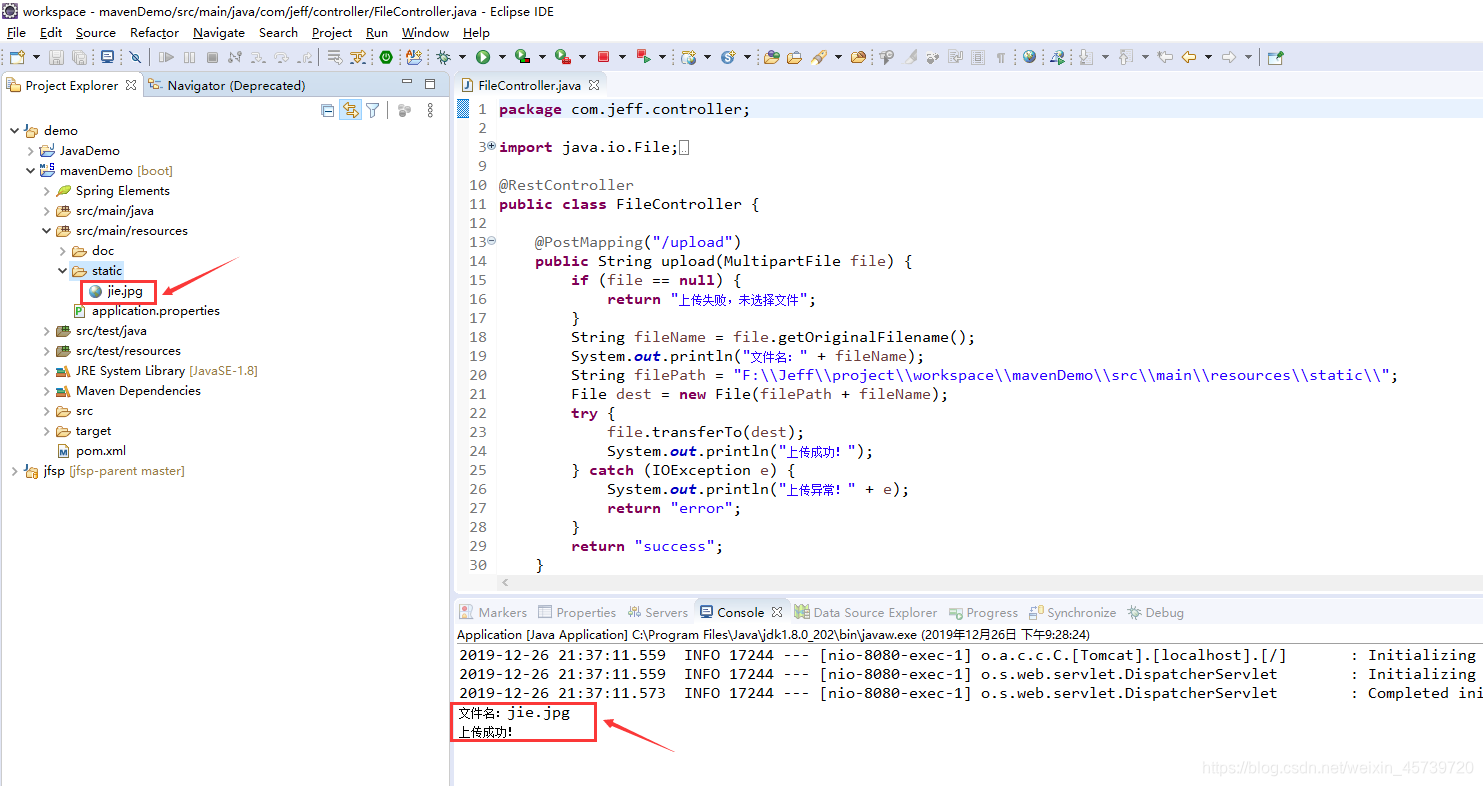Click the Open Type icon

[771, 57]
